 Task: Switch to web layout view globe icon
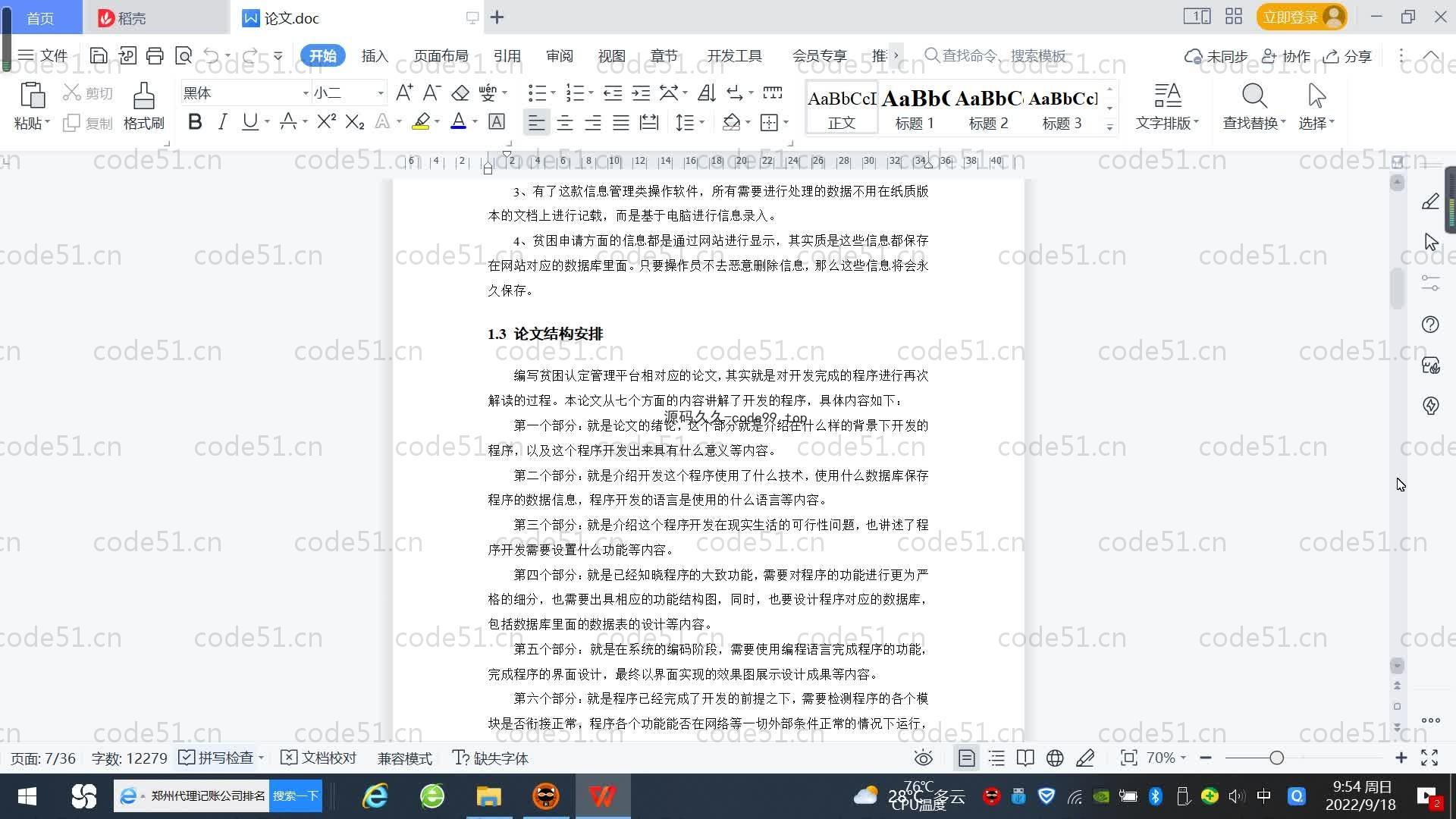pyautogui.click(x=1055, y=758)
